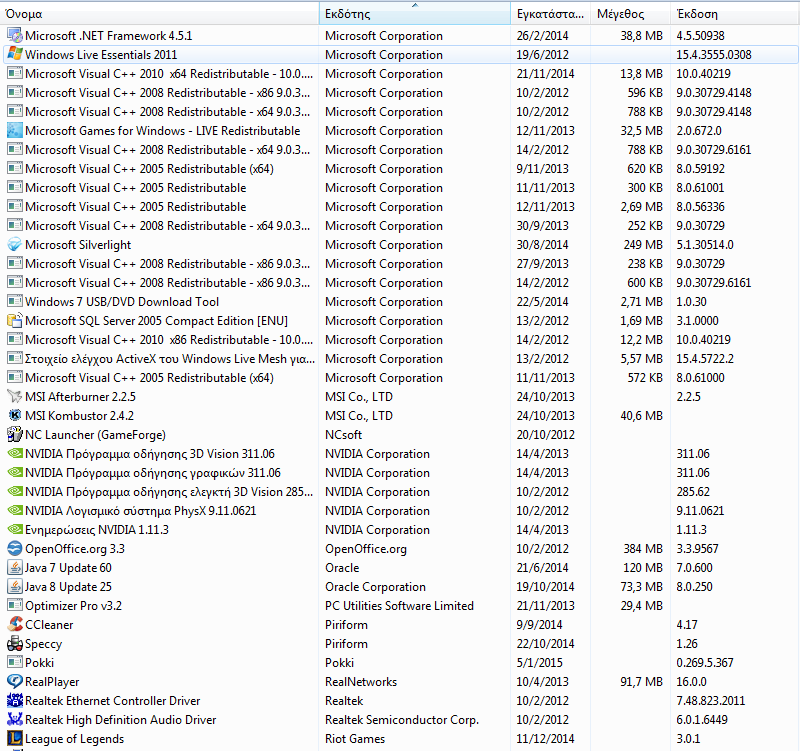Image resolution: width=800 pixels, height=751 pixels.
Task: Click the Pokki icon
Action: click(15, 663)
